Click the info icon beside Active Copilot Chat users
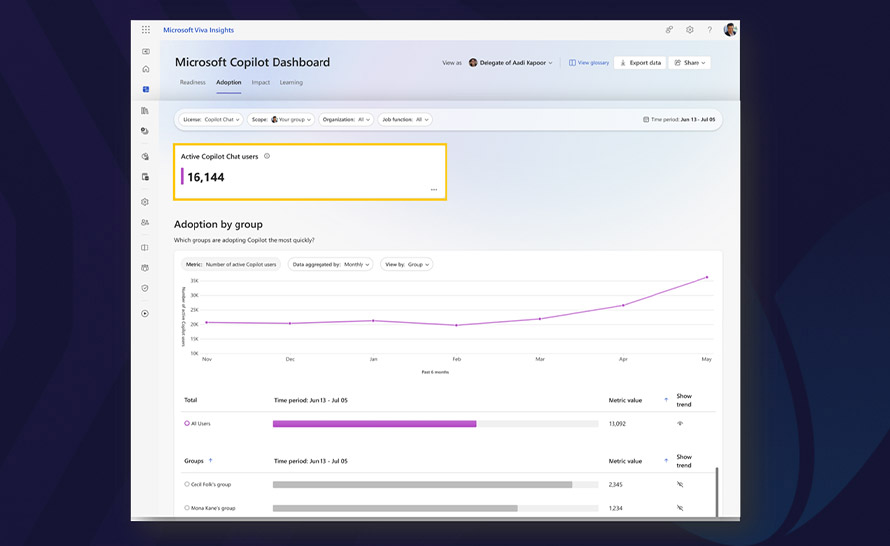 tap(267, 156)
